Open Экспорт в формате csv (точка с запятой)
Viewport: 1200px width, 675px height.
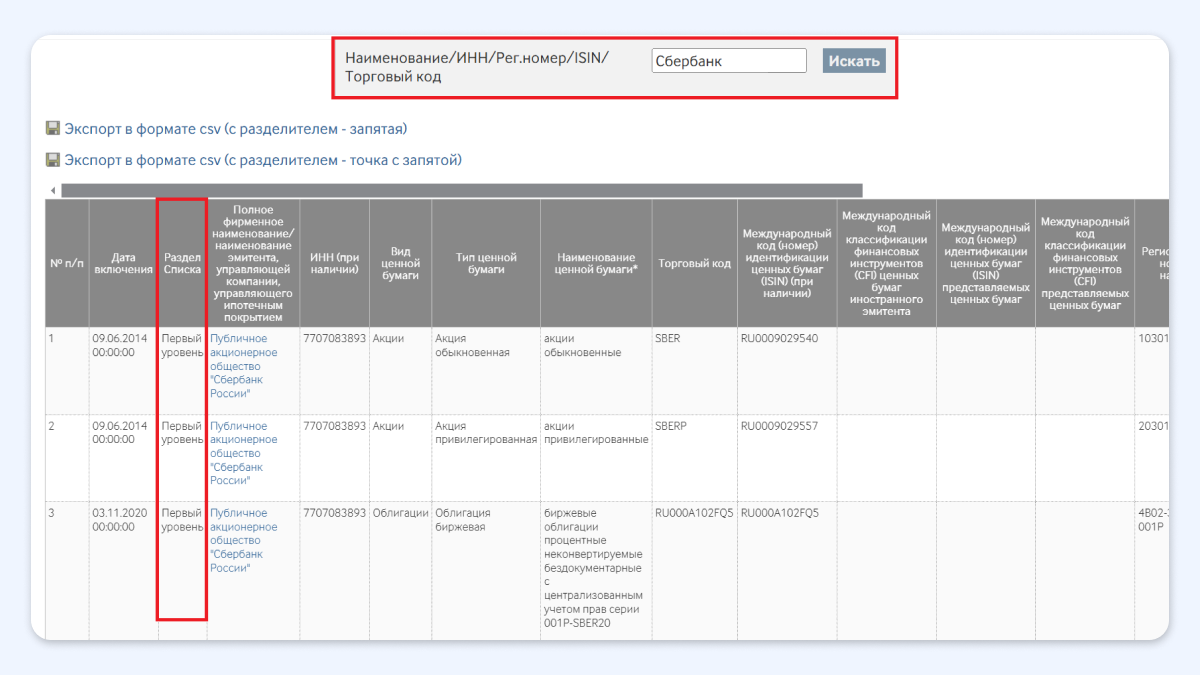[x=263, y=160]
